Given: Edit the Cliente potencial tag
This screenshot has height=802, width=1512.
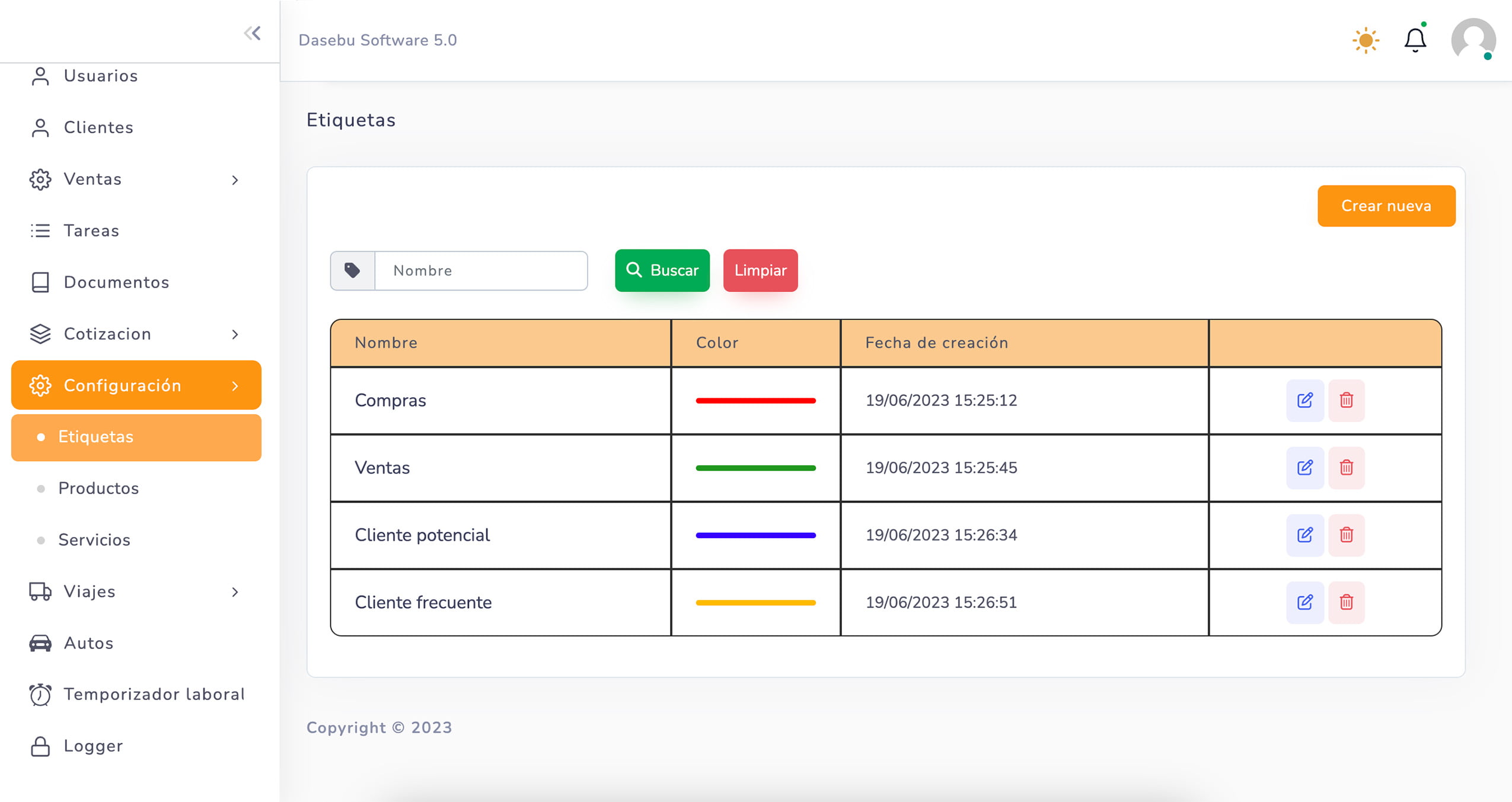Looking at the screenshot, I should pyautogui.click(x=1304, y=535).
